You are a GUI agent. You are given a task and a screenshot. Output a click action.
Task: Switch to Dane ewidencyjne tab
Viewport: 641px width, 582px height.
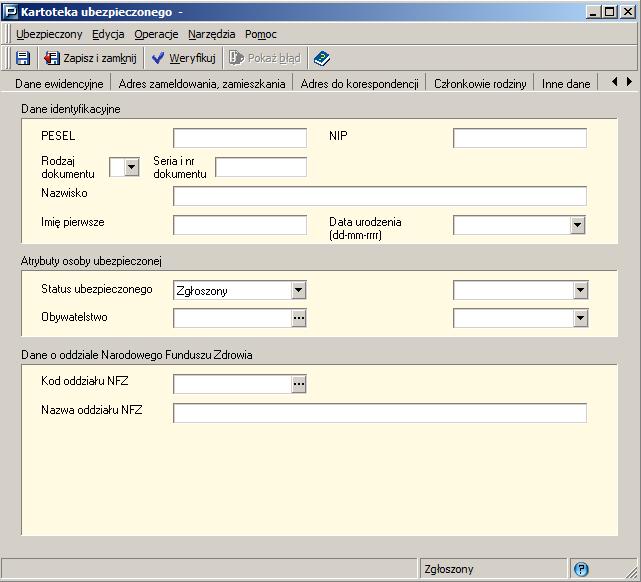[59, 84]
